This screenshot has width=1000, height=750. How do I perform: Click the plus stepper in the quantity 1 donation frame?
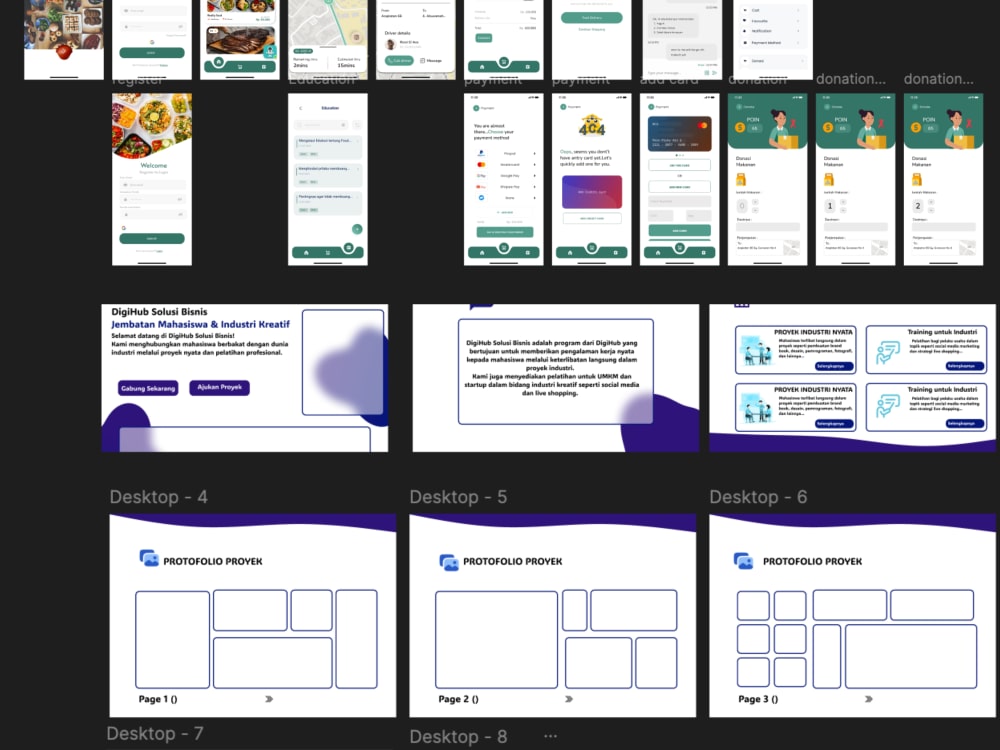(x=843, y=202)
